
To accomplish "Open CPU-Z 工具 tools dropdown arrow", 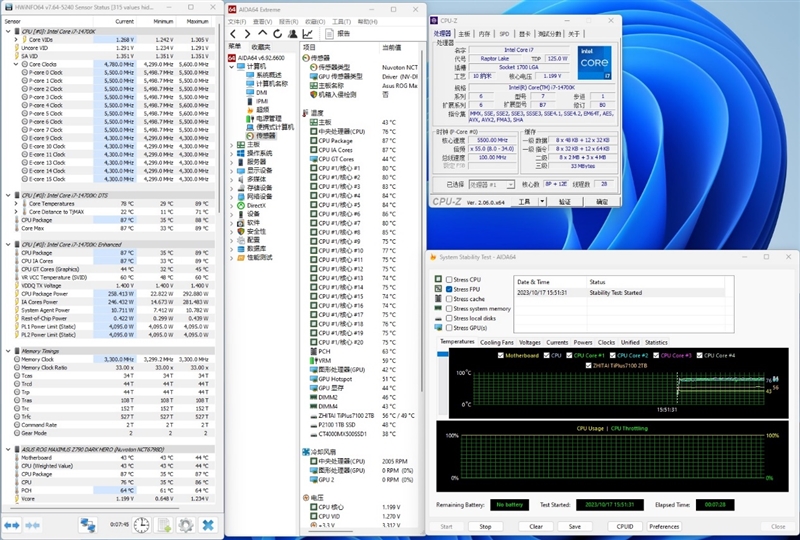I will coord(542,202).
